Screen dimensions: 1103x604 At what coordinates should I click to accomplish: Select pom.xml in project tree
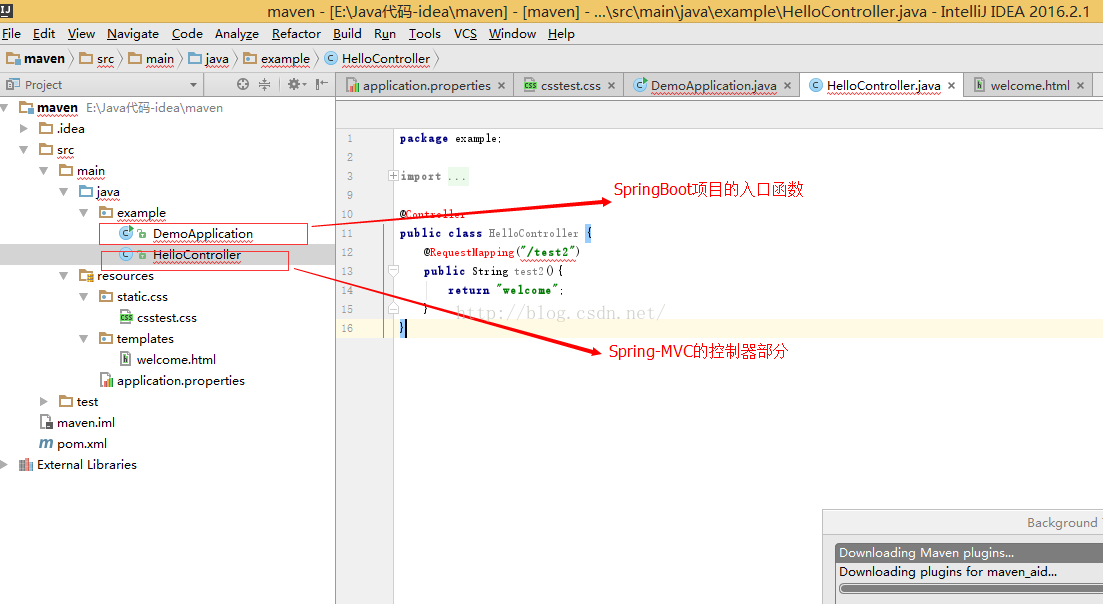(82, 444)
